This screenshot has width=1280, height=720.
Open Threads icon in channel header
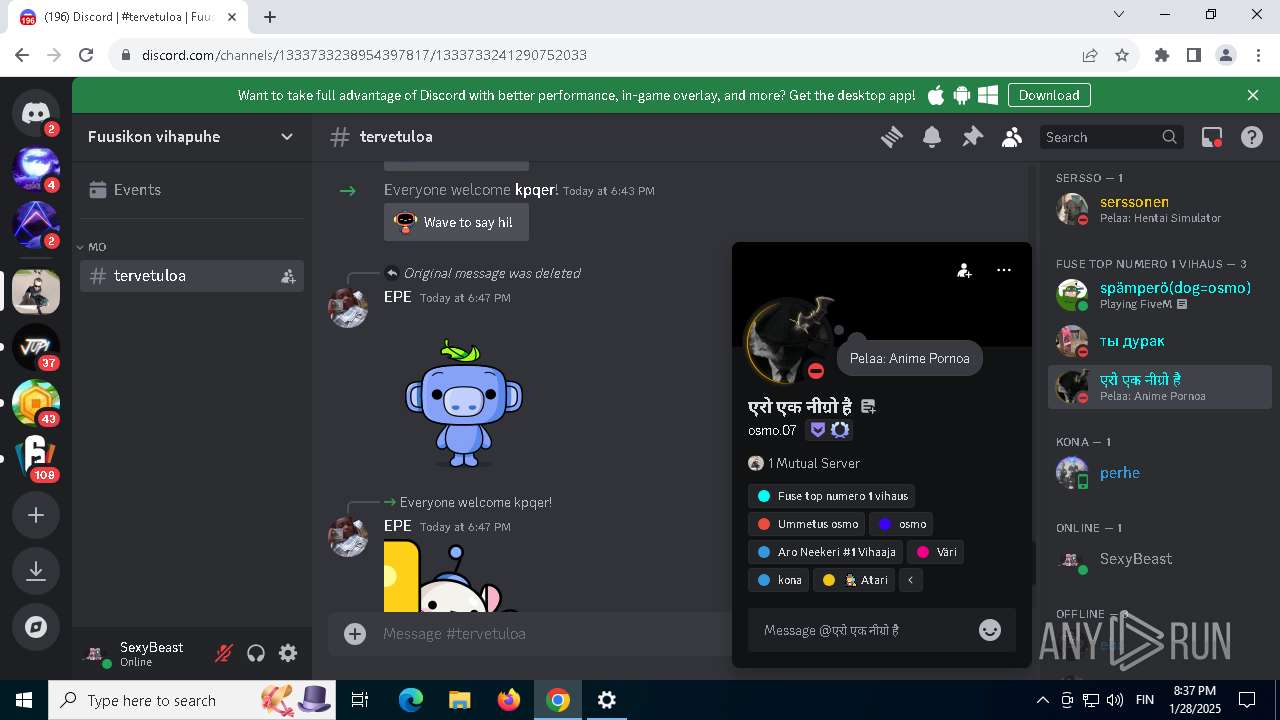892,137
